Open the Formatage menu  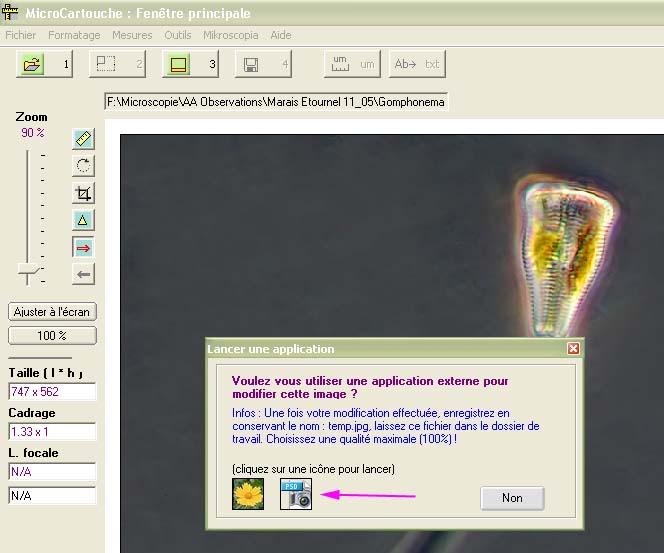pyautogui.click(x=74, y=35)
